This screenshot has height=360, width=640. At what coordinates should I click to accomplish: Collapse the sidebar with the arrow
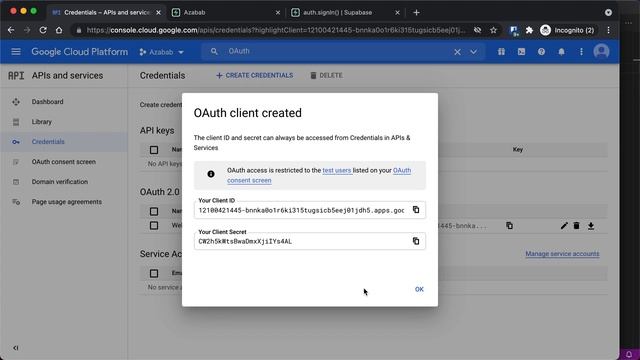click(x=16, y=348)
